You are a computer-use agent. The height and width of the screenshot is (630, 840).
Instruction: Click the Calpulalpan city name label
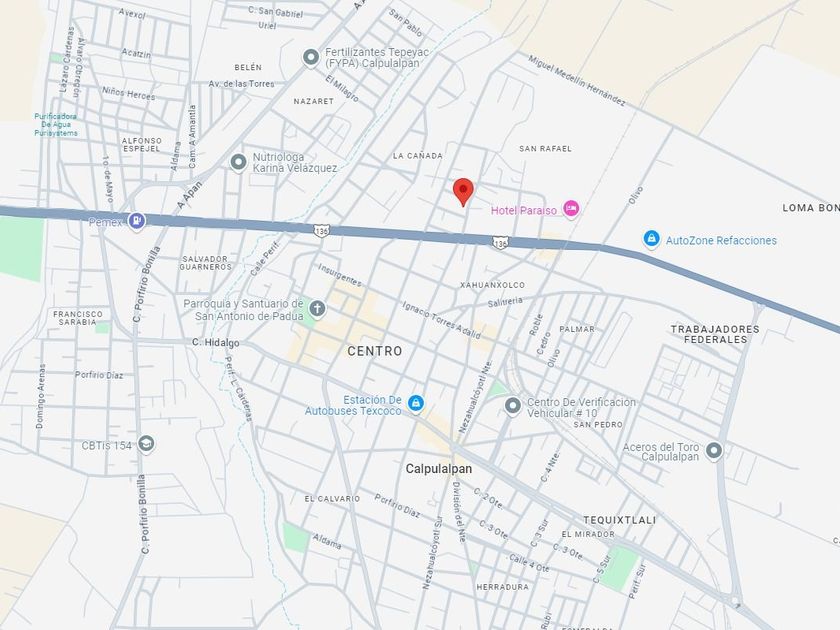click(x=439, y=469)
